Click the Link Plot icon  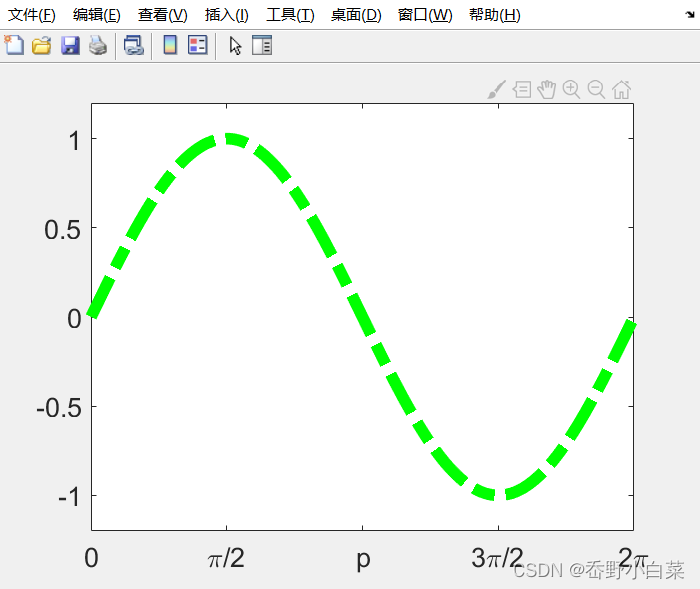pos(133,46)
